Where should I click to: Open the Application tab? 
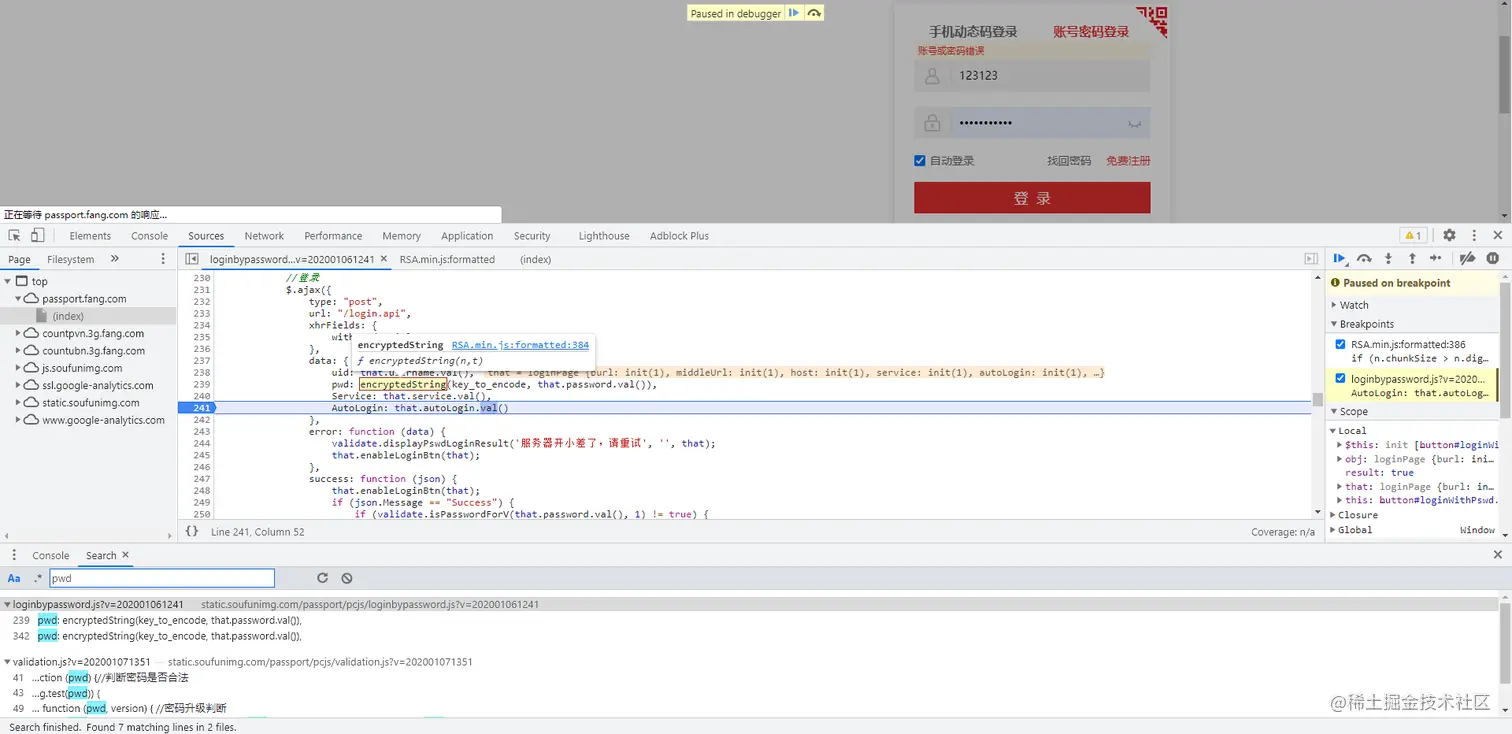pos(467,236)
